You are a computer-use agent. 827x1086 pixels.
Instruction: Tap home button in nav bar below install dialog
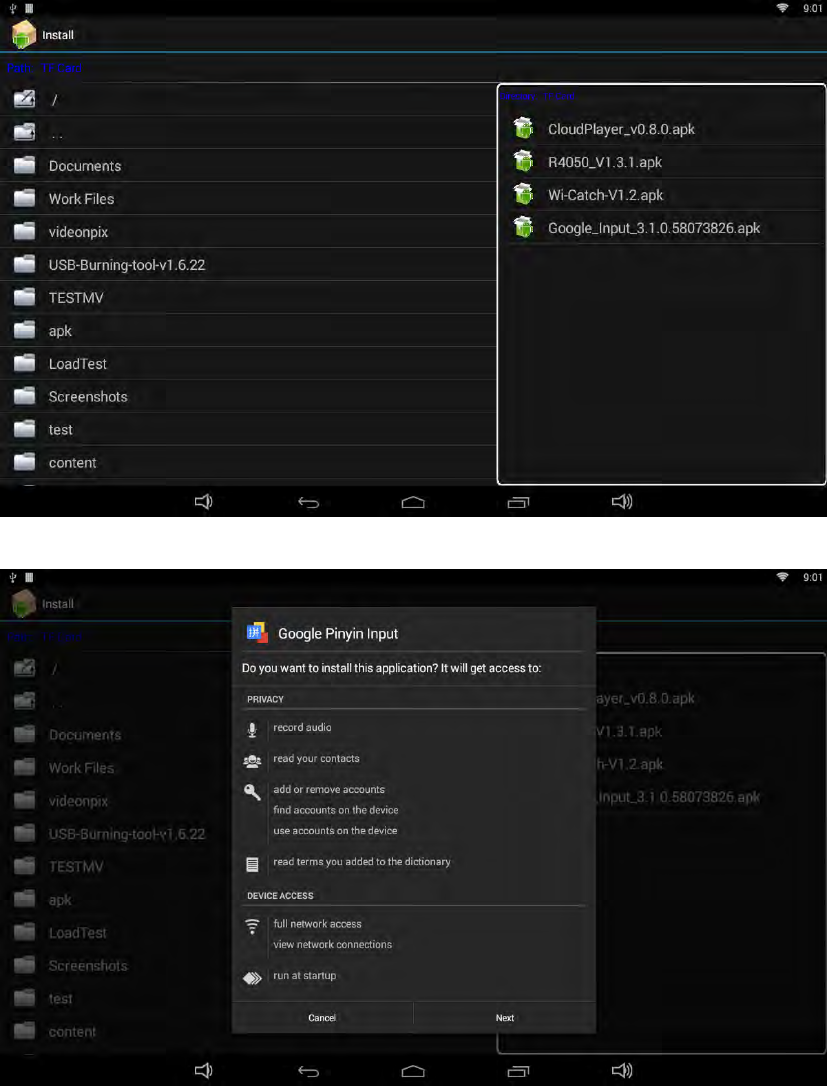click(x=413, y=1071)
